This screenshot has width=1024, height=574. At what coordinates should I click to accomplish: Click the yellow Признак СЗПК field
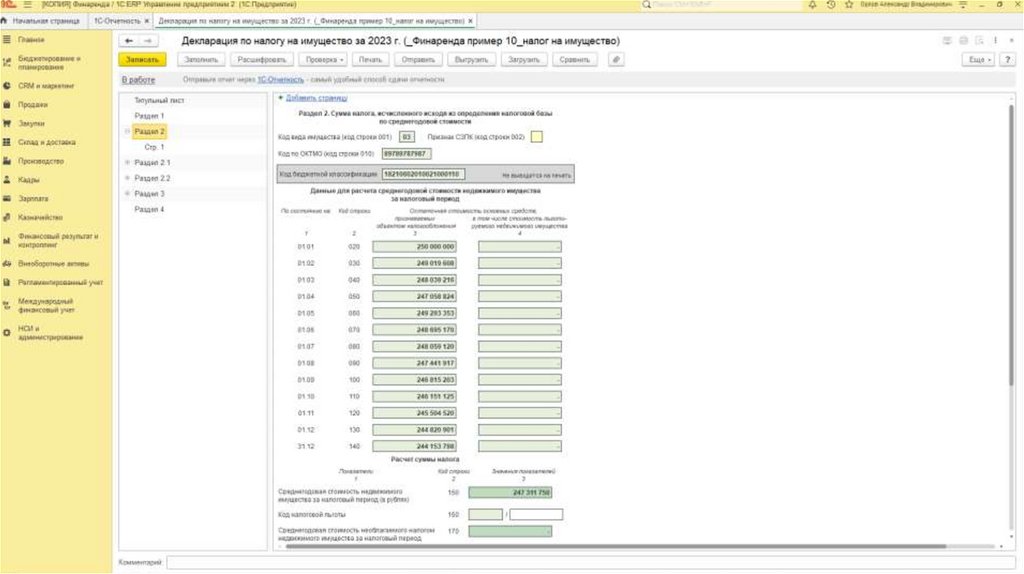(x=537, y=136)
